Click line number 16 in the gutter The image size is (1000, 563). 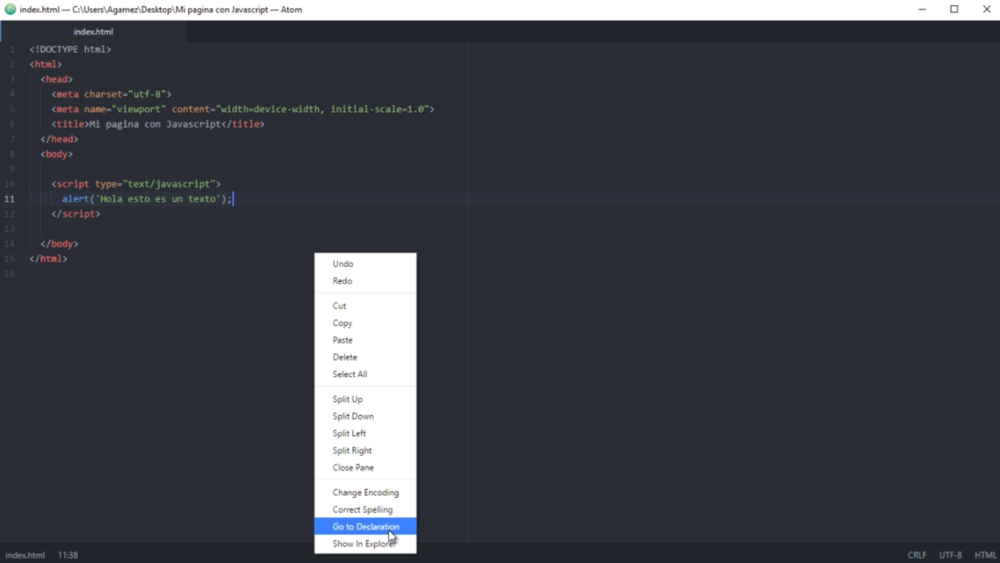10,274
